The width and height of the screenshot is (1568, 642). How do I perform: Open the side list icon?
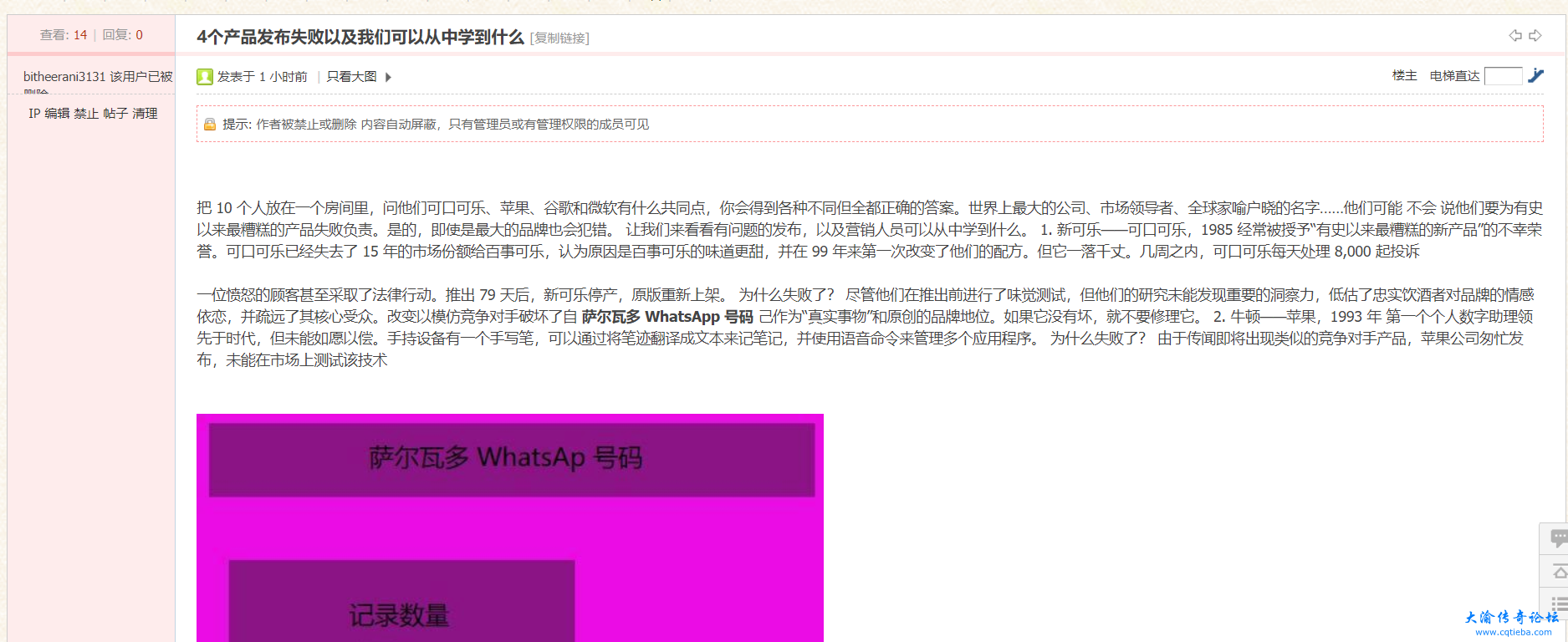click(x=1559, y=604)
